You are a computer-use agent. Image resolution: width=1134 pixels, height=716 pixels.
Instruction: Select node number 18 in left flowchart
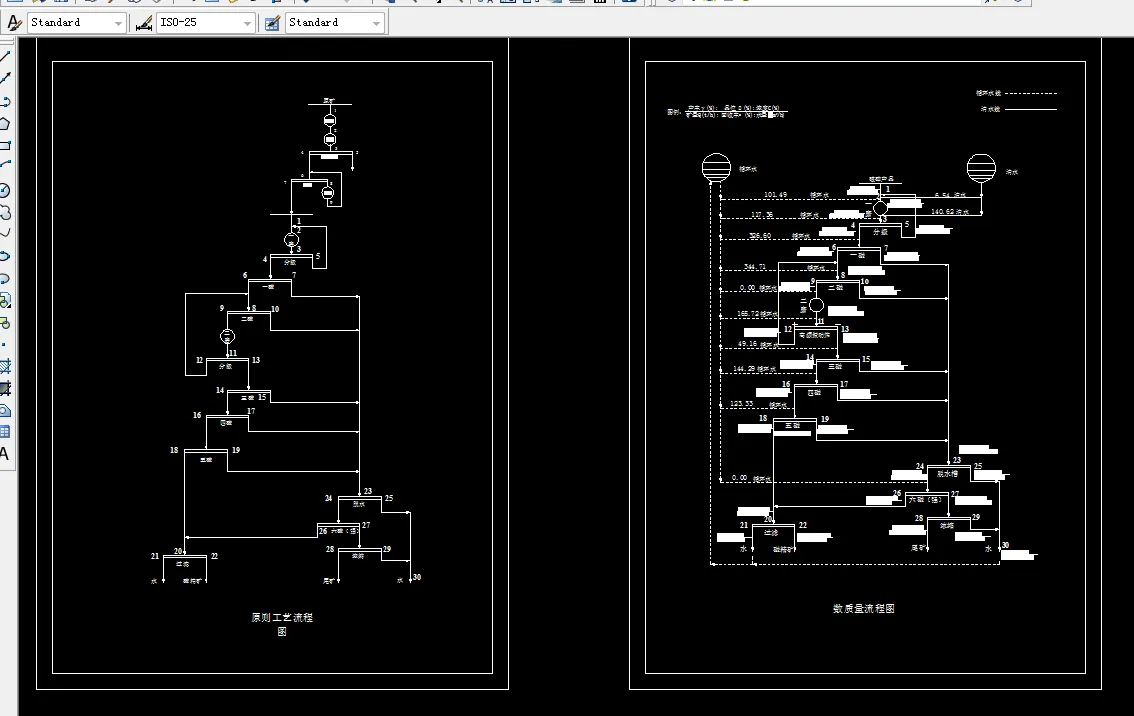point(174,450)
